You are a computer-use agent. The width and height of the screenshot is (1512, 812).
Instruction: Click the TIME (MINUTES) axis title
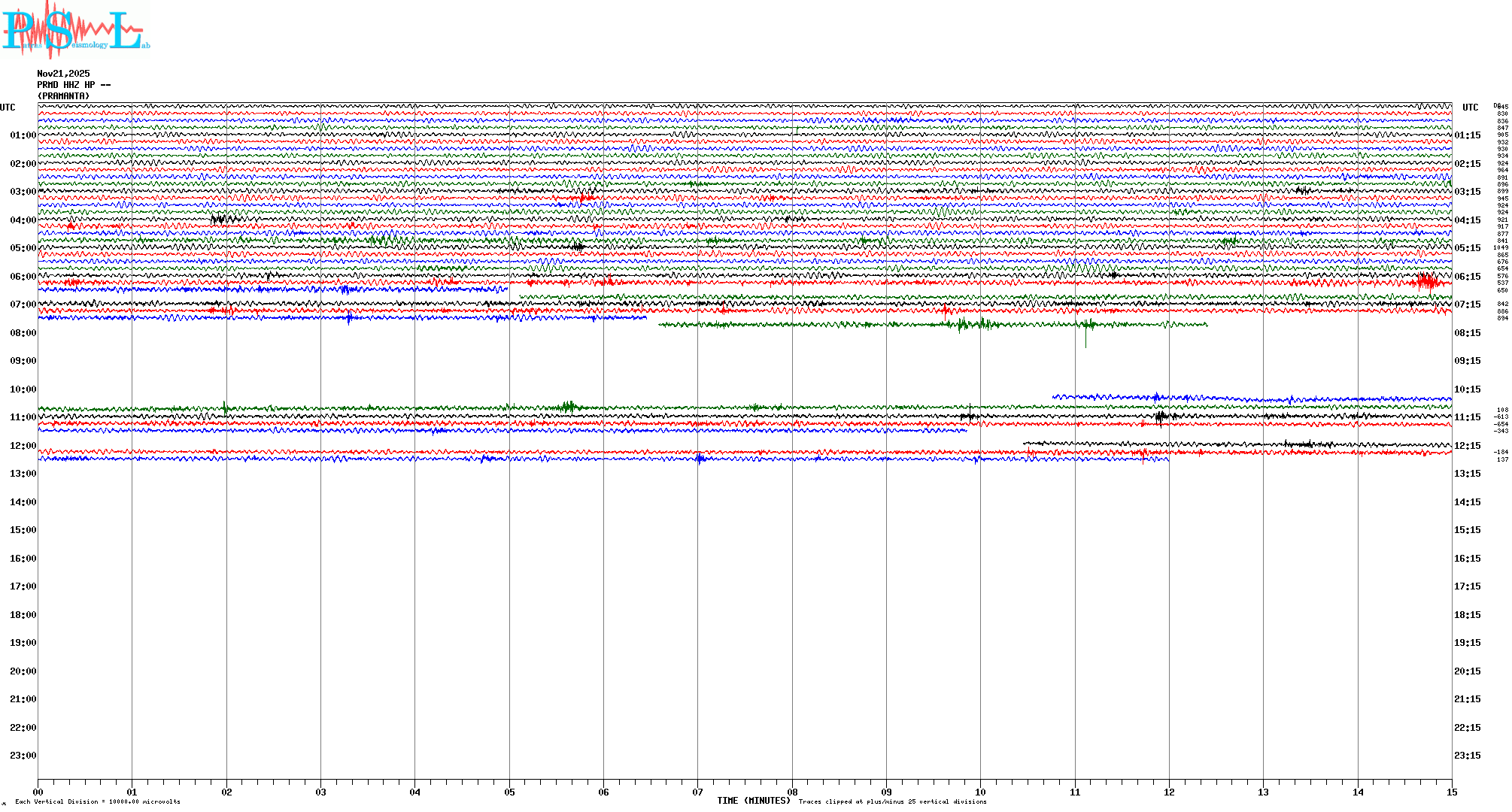[753, 801]
